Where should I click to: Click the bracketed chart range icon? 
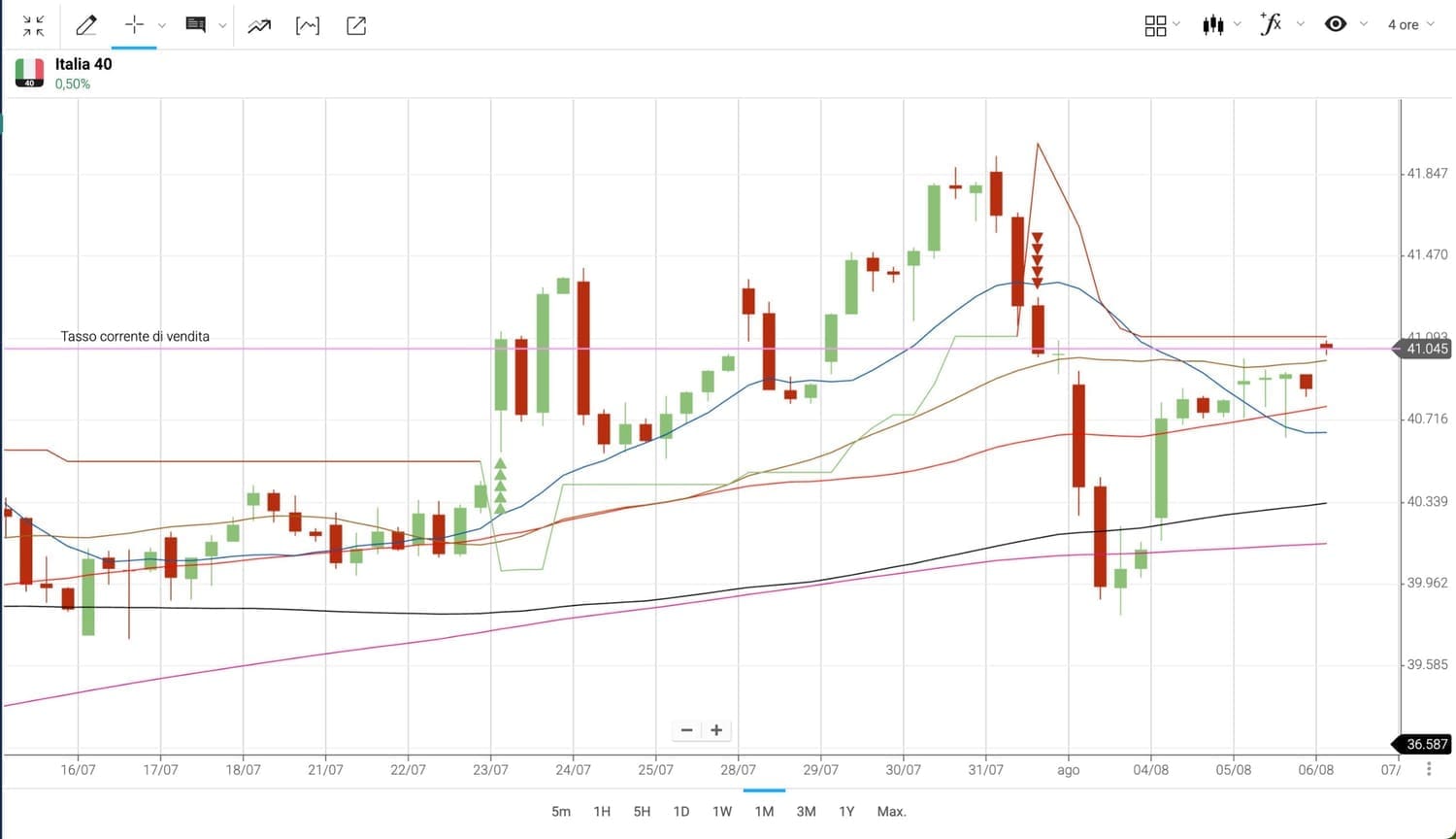tap(308, 26)
